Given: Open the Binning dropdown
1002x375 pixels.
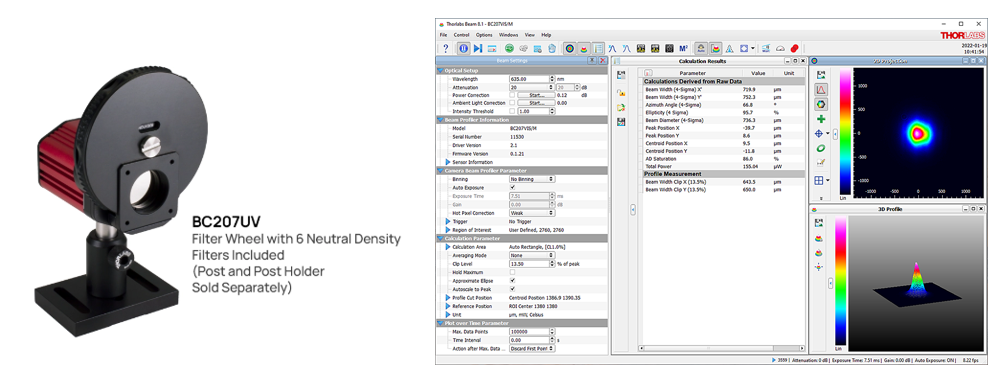Looking at the screenshot, I should (532, 180).
